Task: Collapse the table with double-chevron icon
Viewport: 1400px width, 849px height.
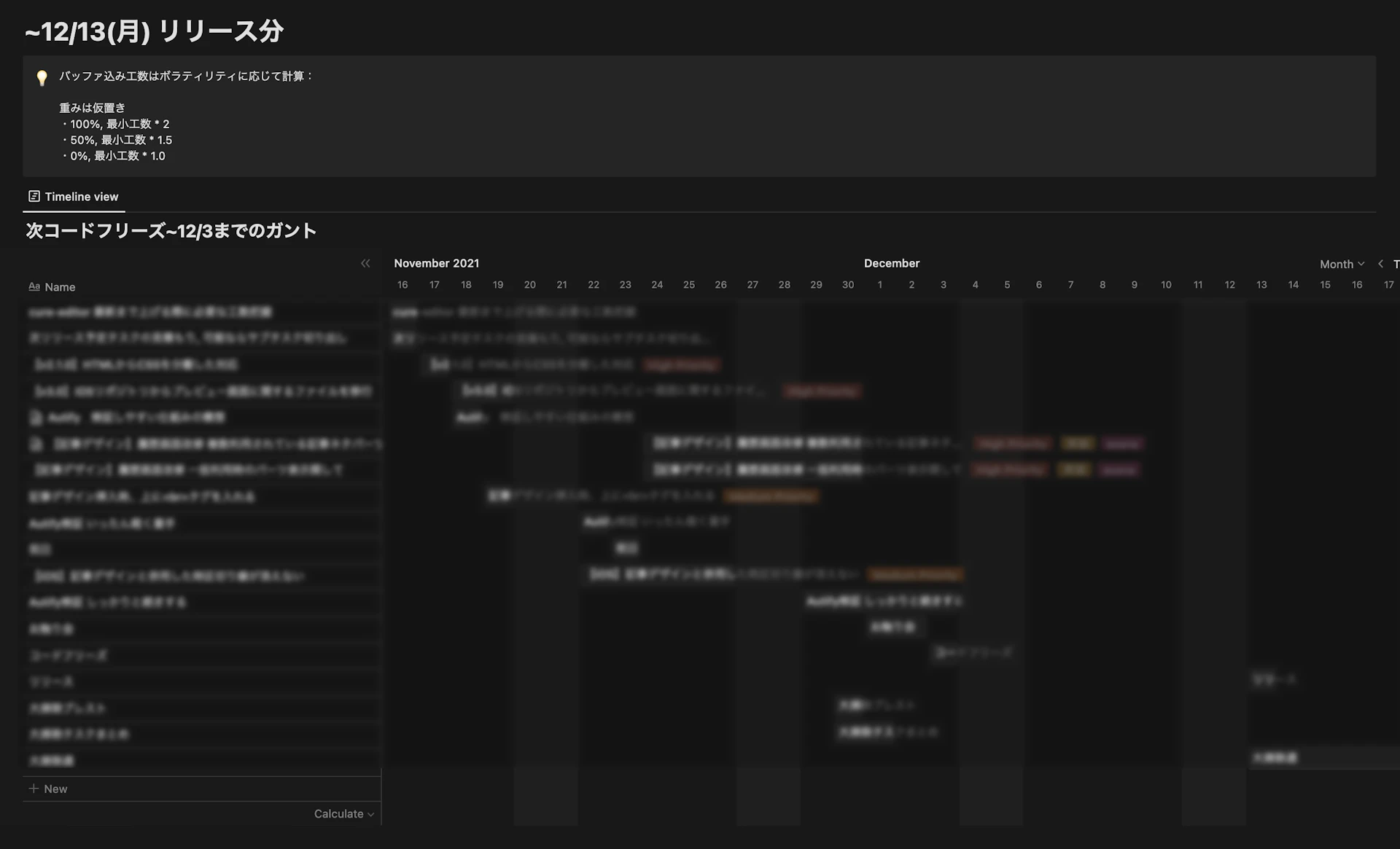Action: click(x=365, y=263)
